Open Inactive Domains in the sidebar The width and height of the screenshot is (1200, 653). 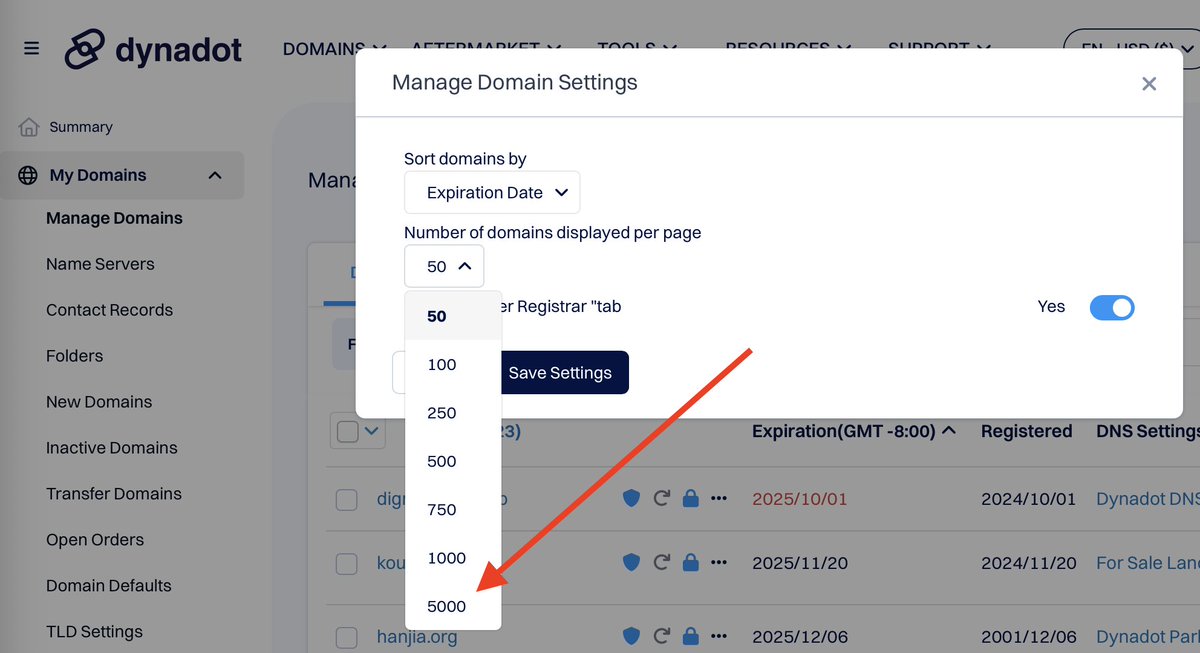pyautogui.click(x=112, y=448)
